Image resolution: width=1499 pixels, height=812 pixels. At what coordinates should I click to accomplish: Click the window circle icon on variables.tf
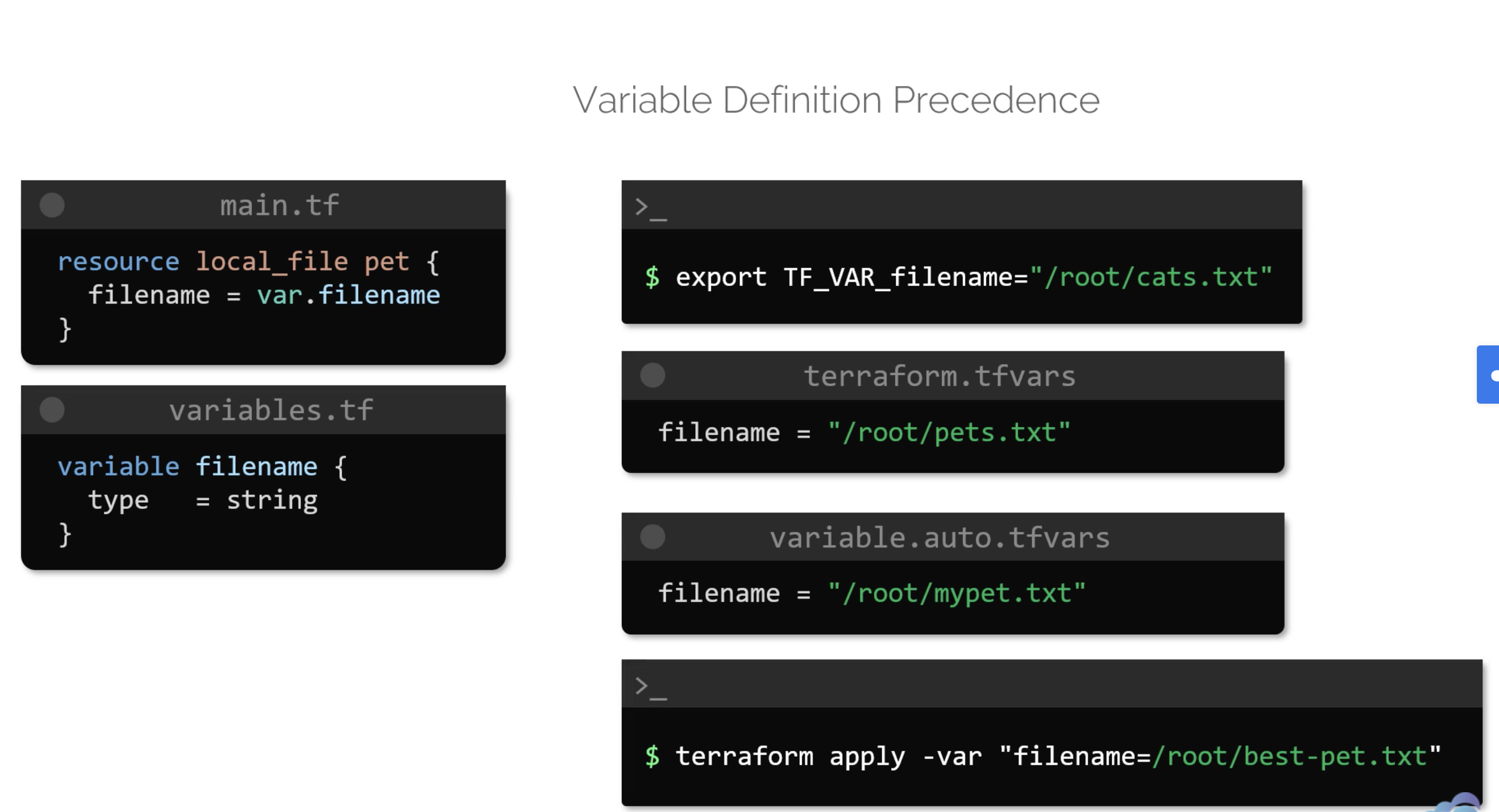pyautogui.click(x=52, y=409)
